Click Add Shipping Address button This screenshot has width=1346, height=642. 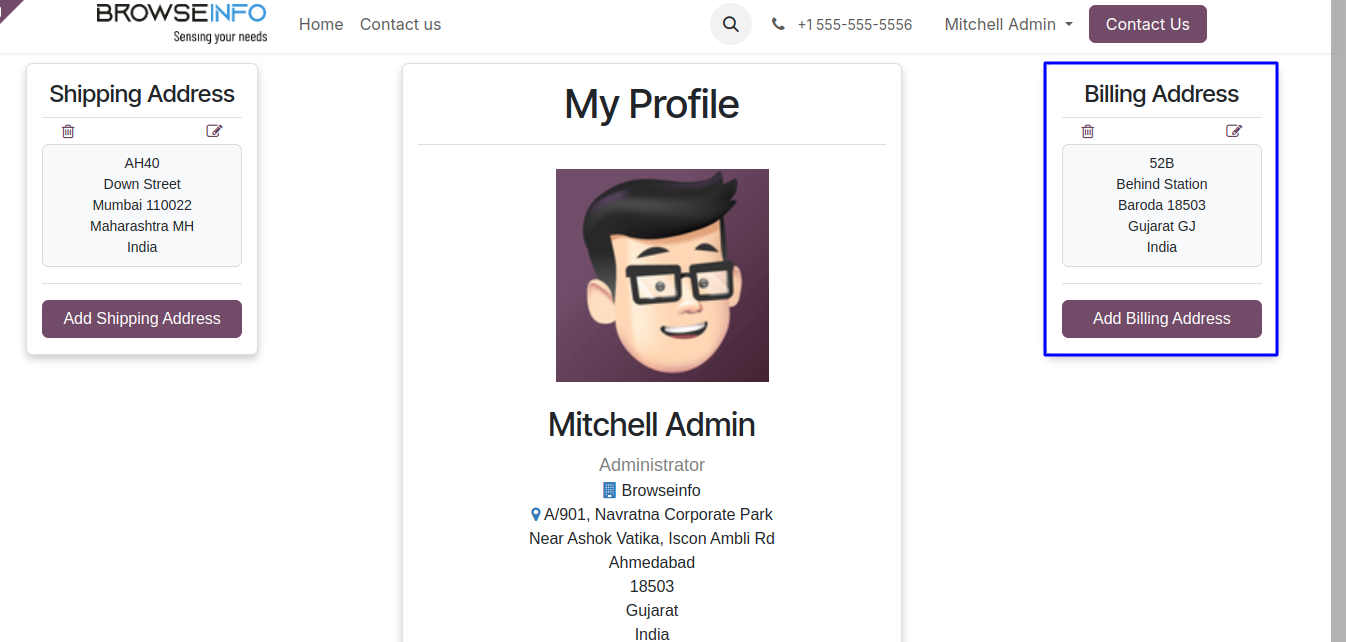click(142, 319)
